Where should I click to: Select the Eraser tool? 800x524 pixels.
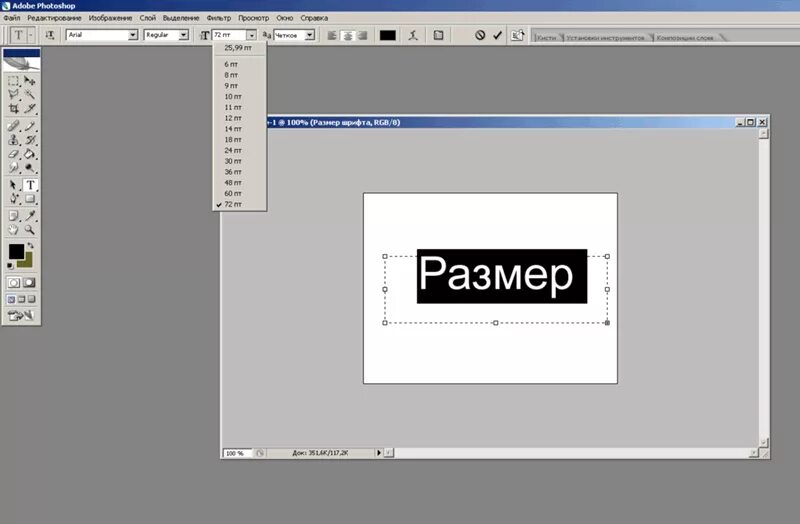pyautogui.click(x=13, y=154)
